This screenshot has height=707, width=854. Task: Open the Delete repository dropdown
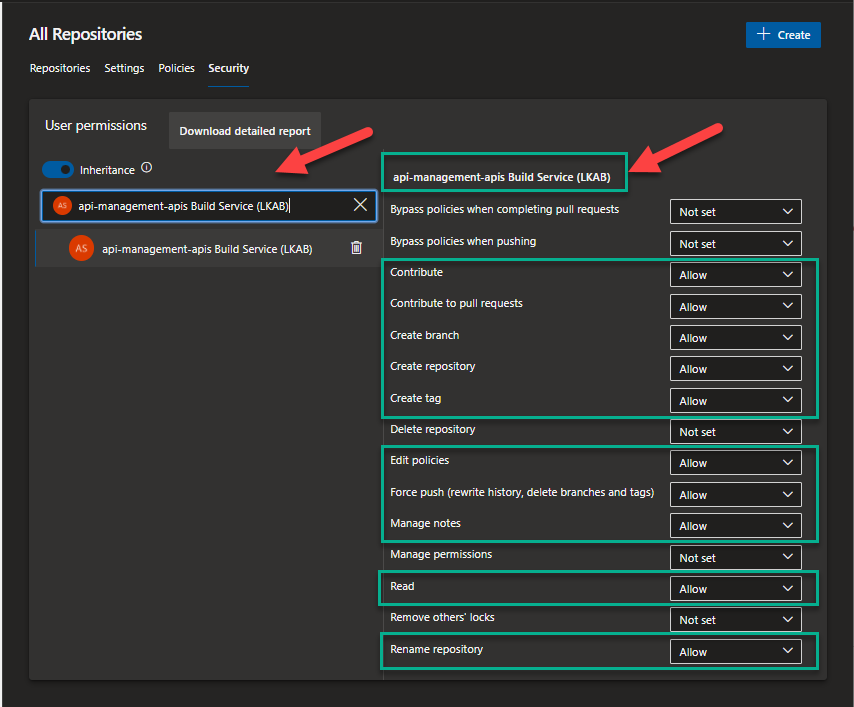(x=735, y=431)
